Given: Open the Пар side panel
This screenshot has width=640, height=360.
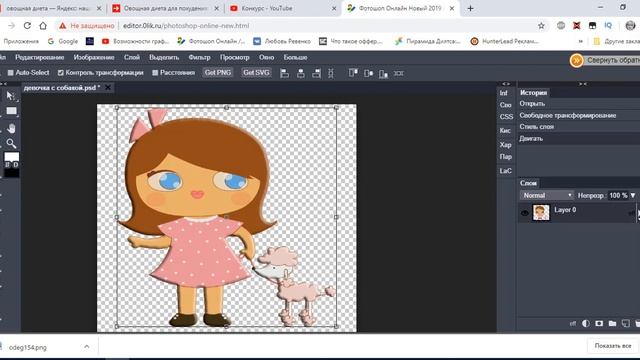Looking at the screenshot, I should click(x=505, y=157).
